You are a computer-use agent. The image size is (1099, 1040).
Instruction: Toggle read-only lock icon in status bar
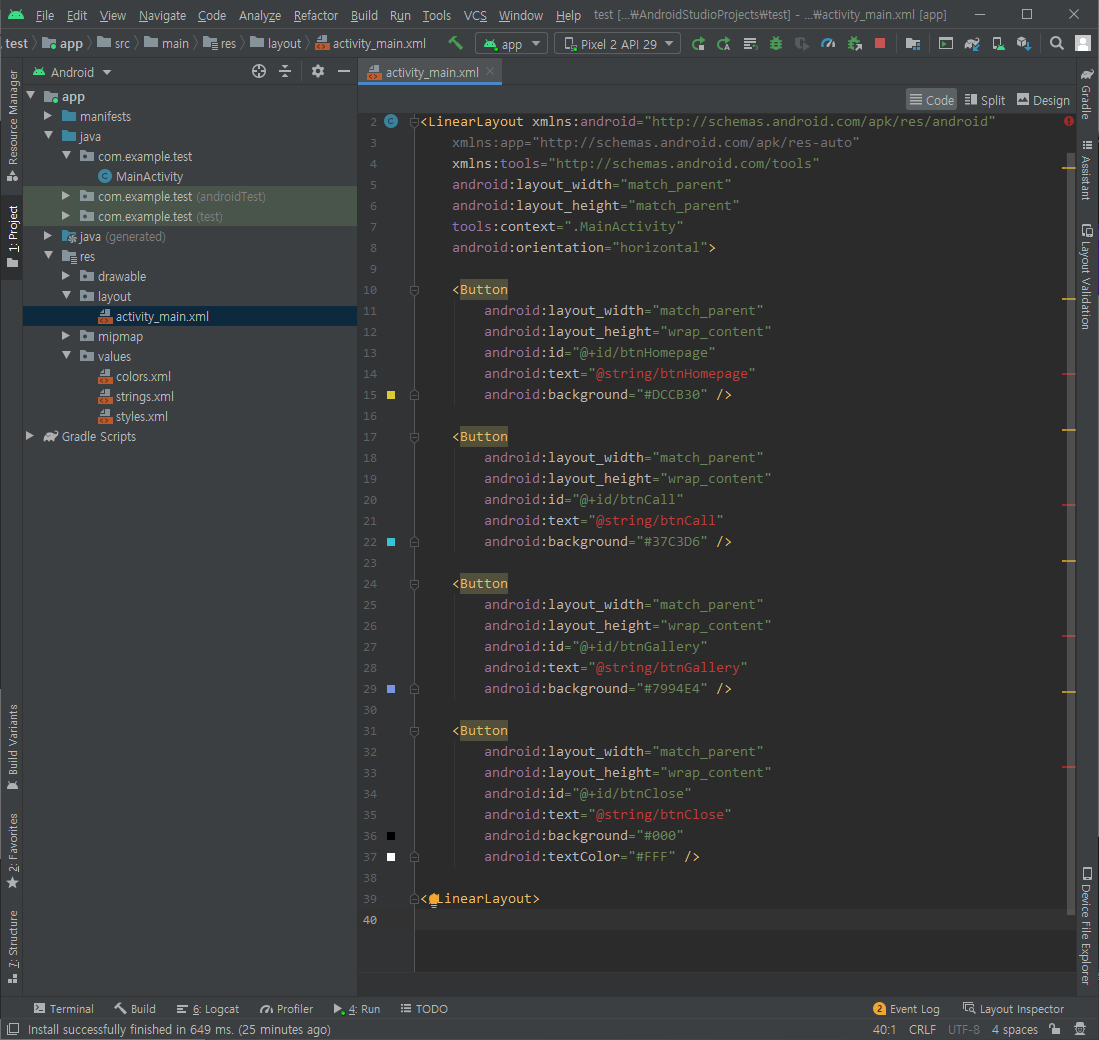(x=1055, y=1029)
